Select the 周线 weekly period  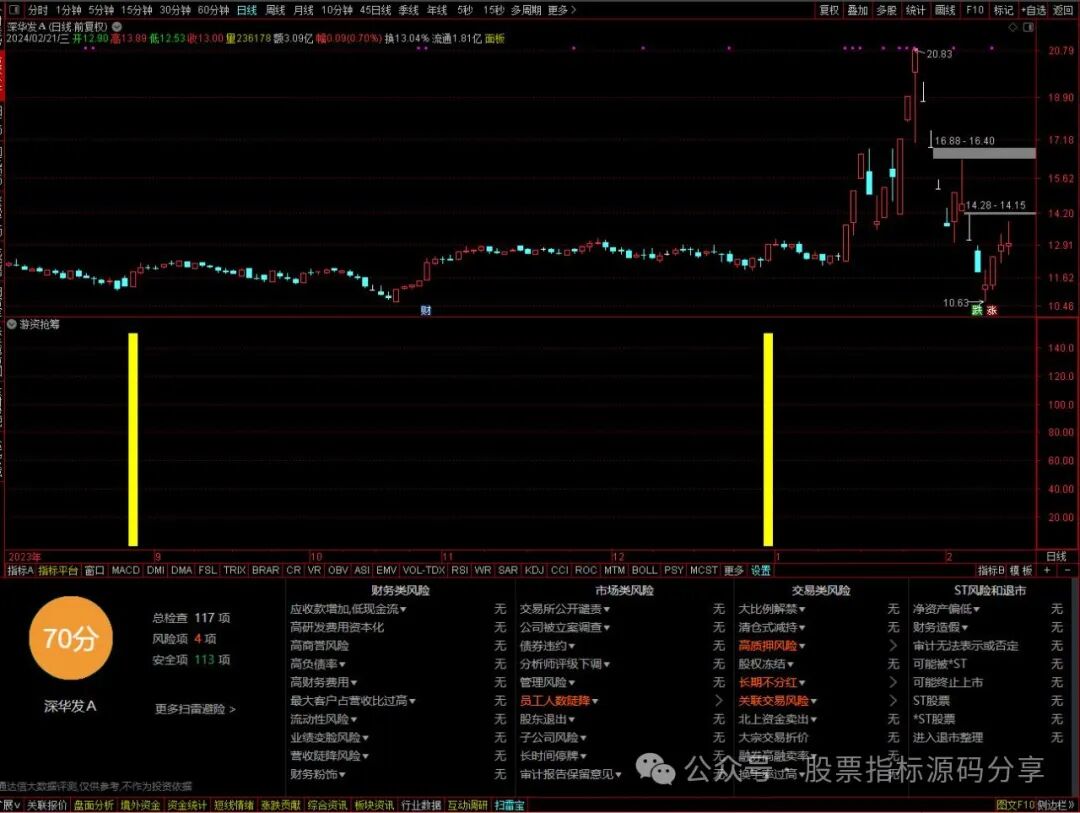coord(275,10)
